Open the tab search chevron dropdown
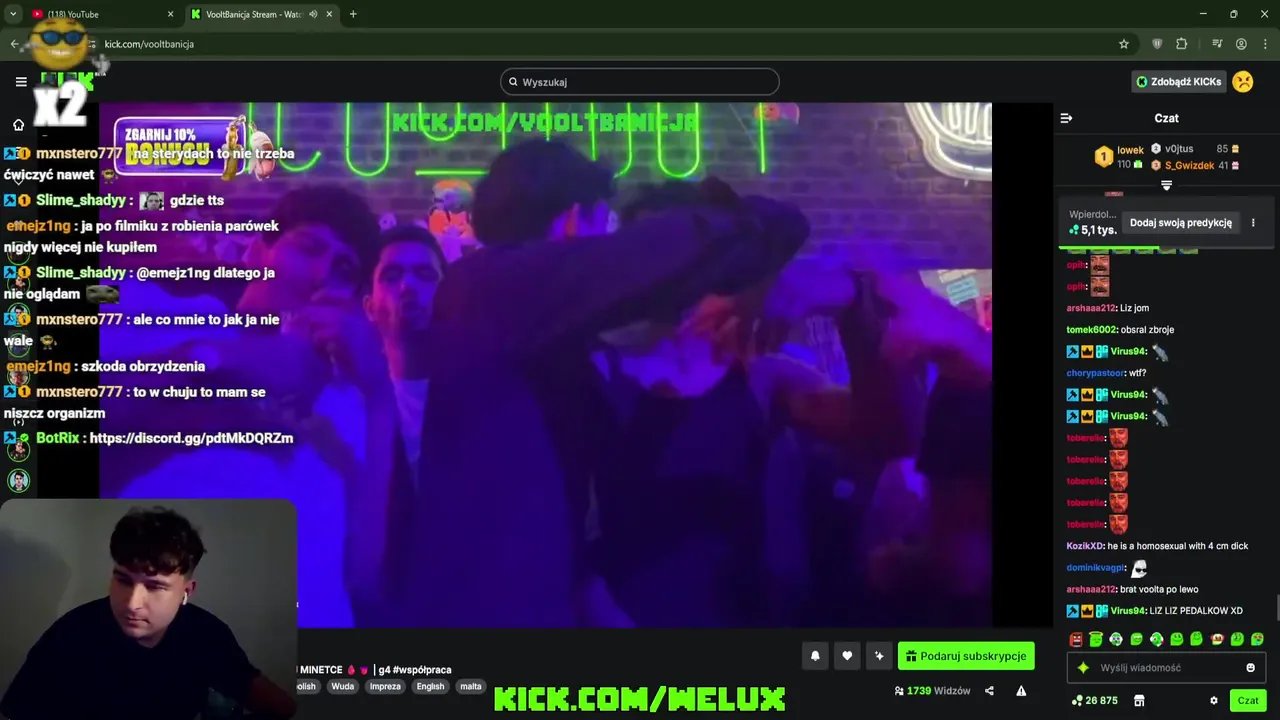This screenshot has width=1280, height=720. [13, 14]
